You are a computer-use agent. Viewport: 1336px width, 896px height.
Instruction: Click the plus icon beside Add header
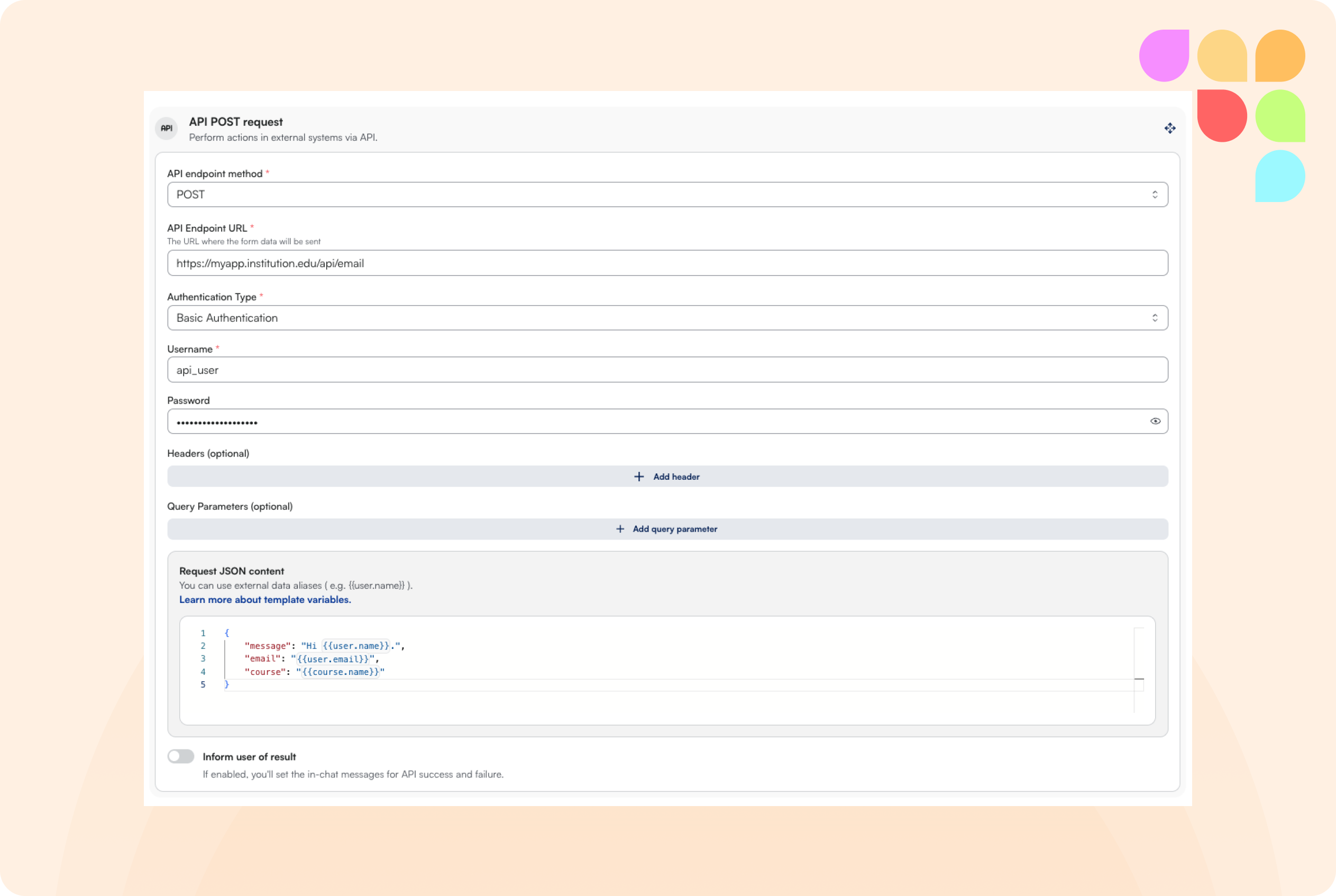(x=639, y=477)
